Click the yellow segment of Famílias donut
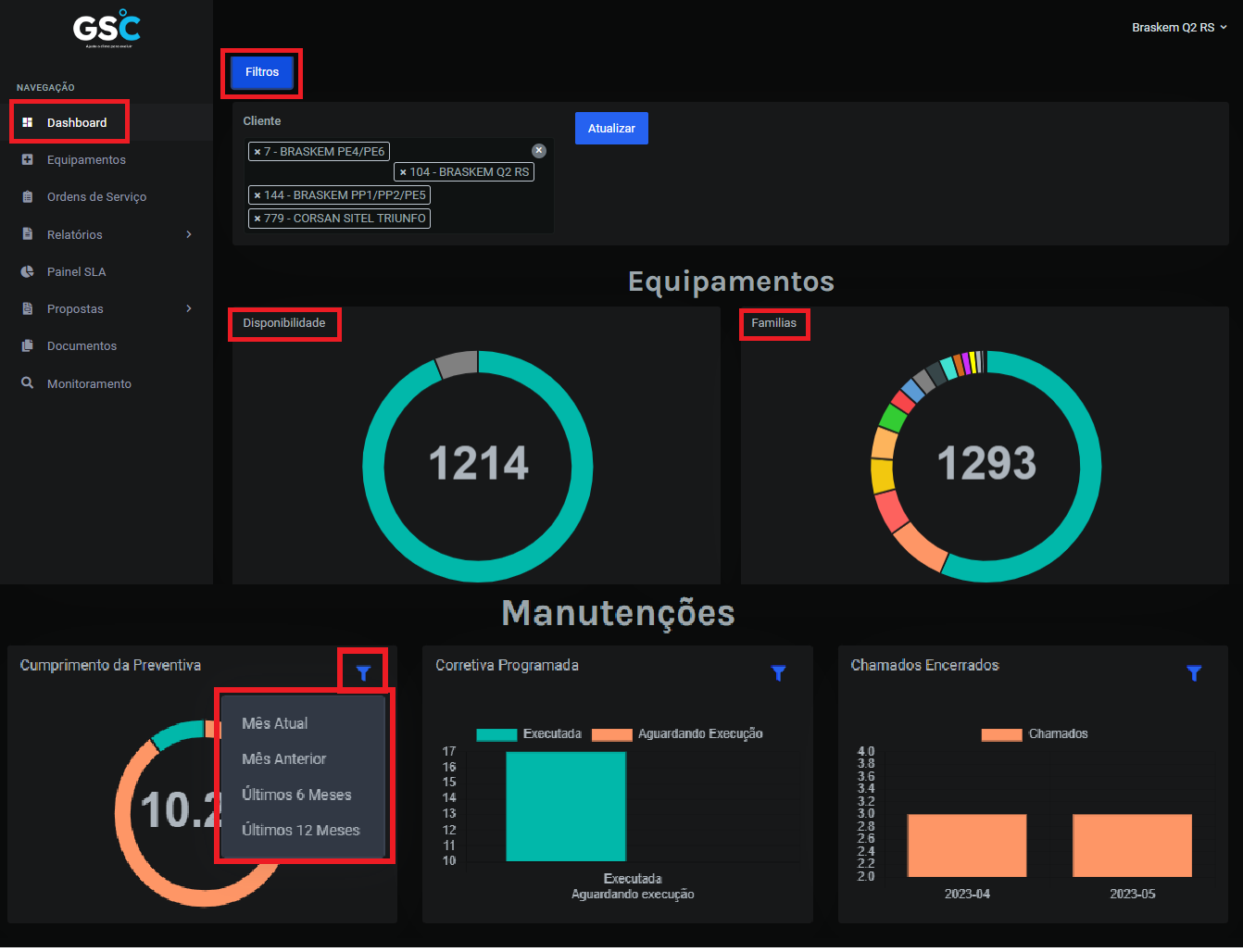Image resolution: width=1243 pixels, height=952 pixels. click(x=883, y=475)
